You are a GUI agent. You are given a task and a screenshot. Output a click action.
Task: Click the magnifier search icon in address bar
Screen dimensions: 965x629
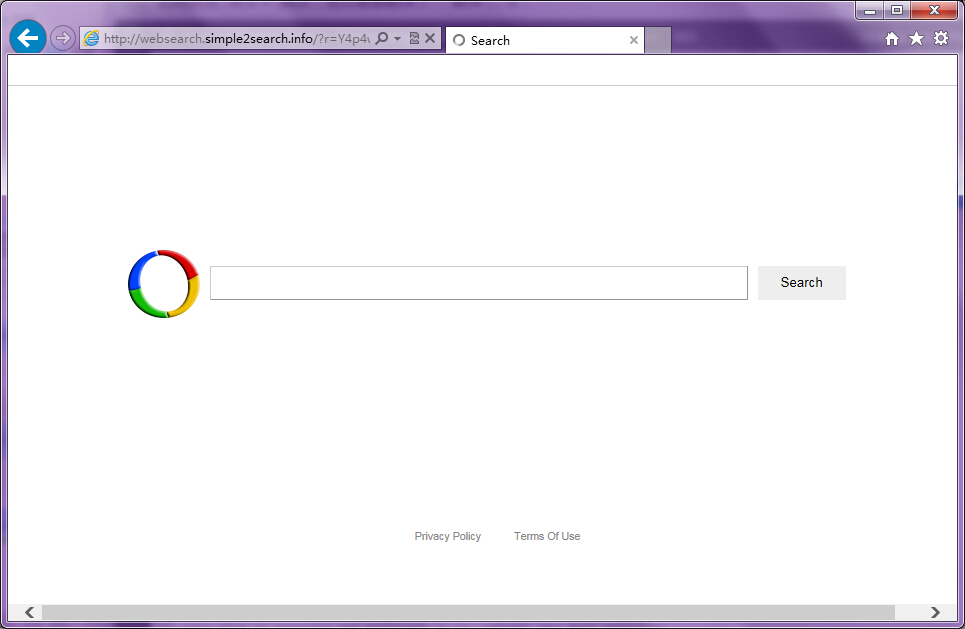coord(382,39)
